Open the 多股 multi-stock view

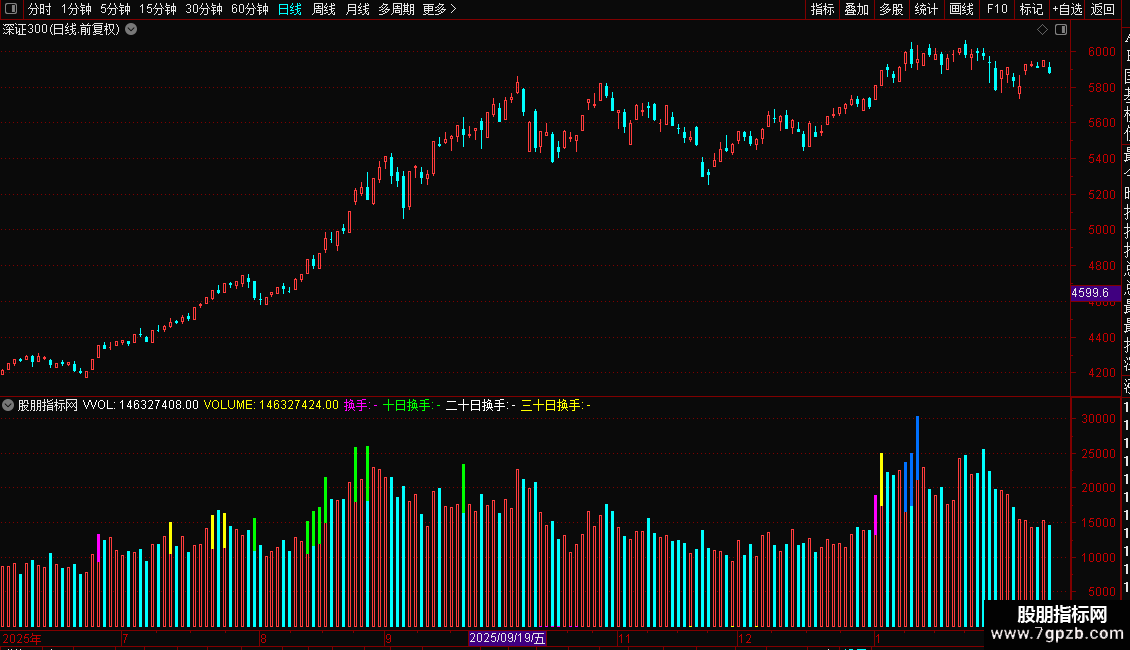click(891, 9)
